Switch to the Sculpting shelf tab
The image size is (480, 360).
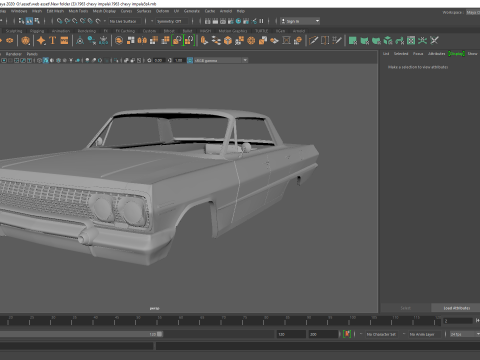click(14, 31)
